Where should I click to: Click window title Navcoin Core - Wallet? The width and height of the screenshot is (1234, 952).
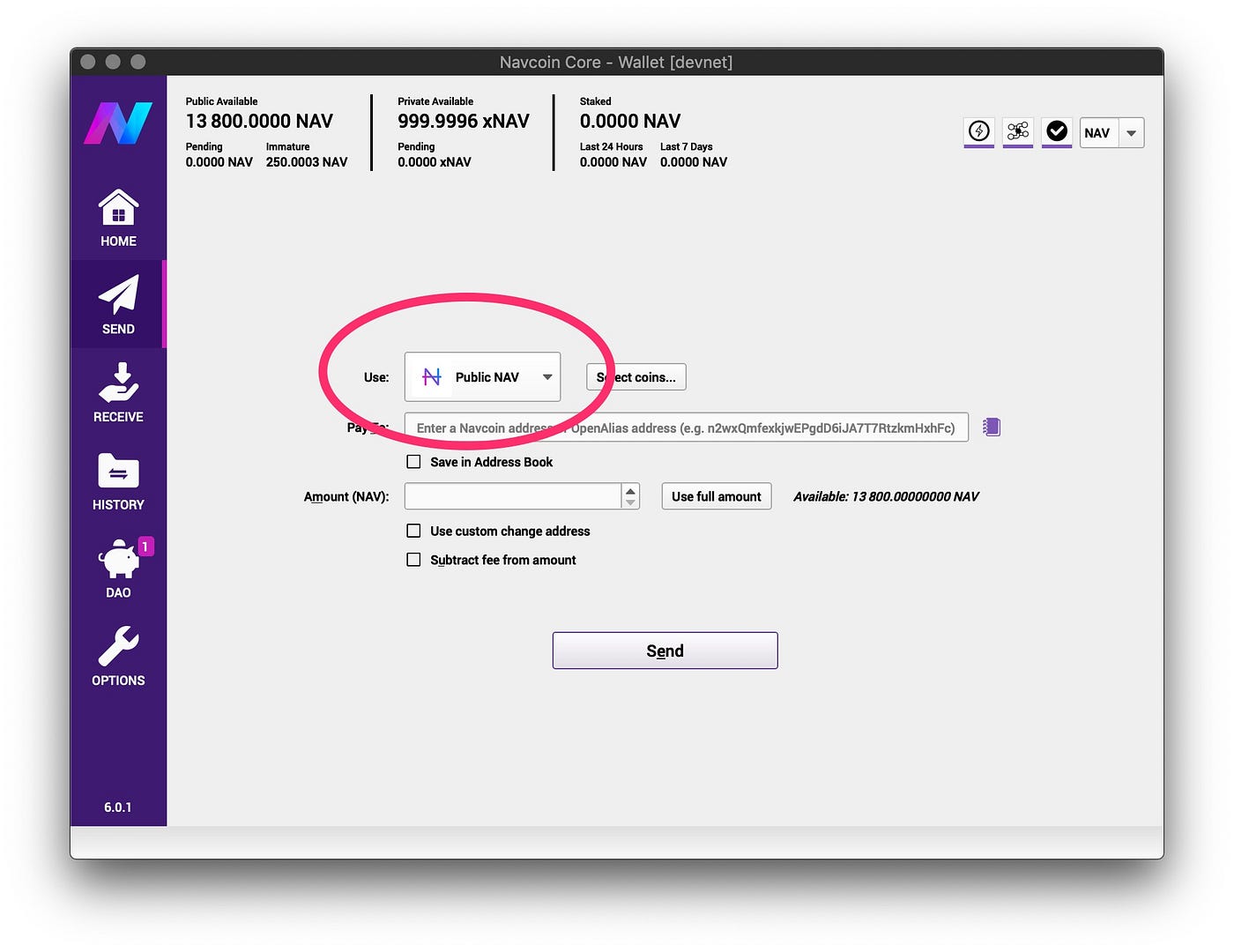click(616, 63)
